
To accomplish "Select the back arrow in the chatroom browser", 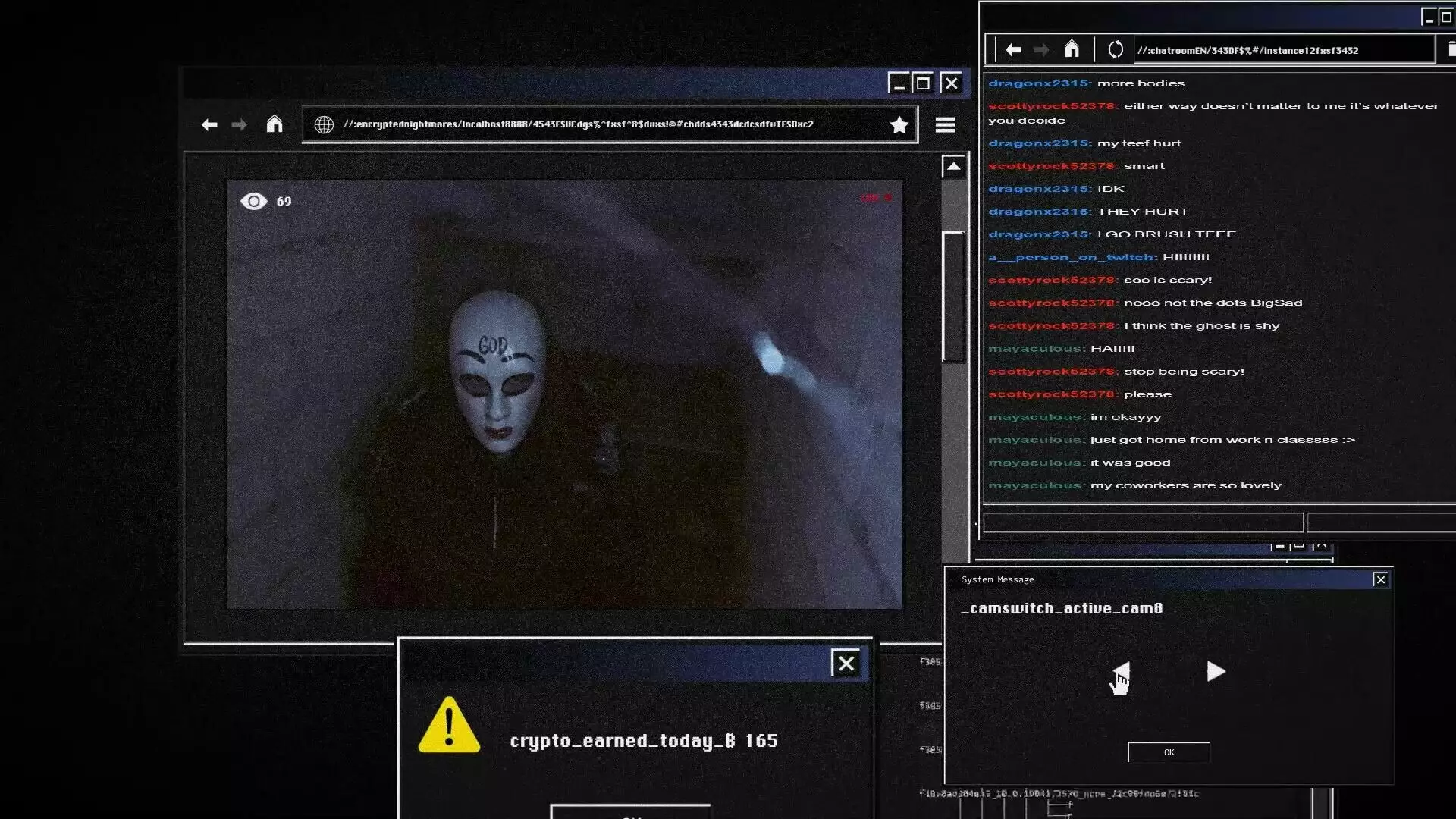I will click(1014, 49).
